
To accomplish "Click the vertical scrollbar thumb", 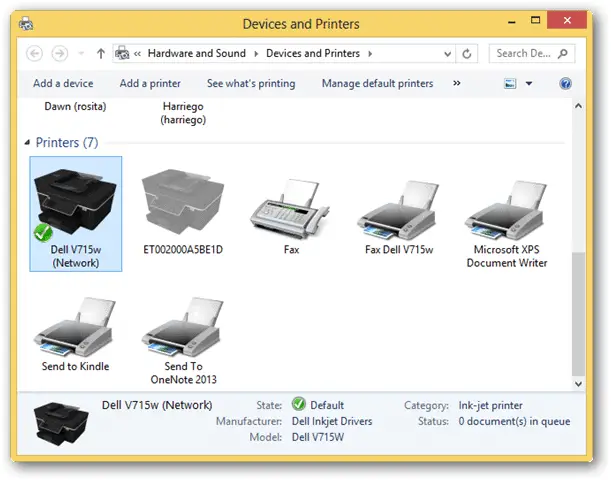I will (578, 314).
